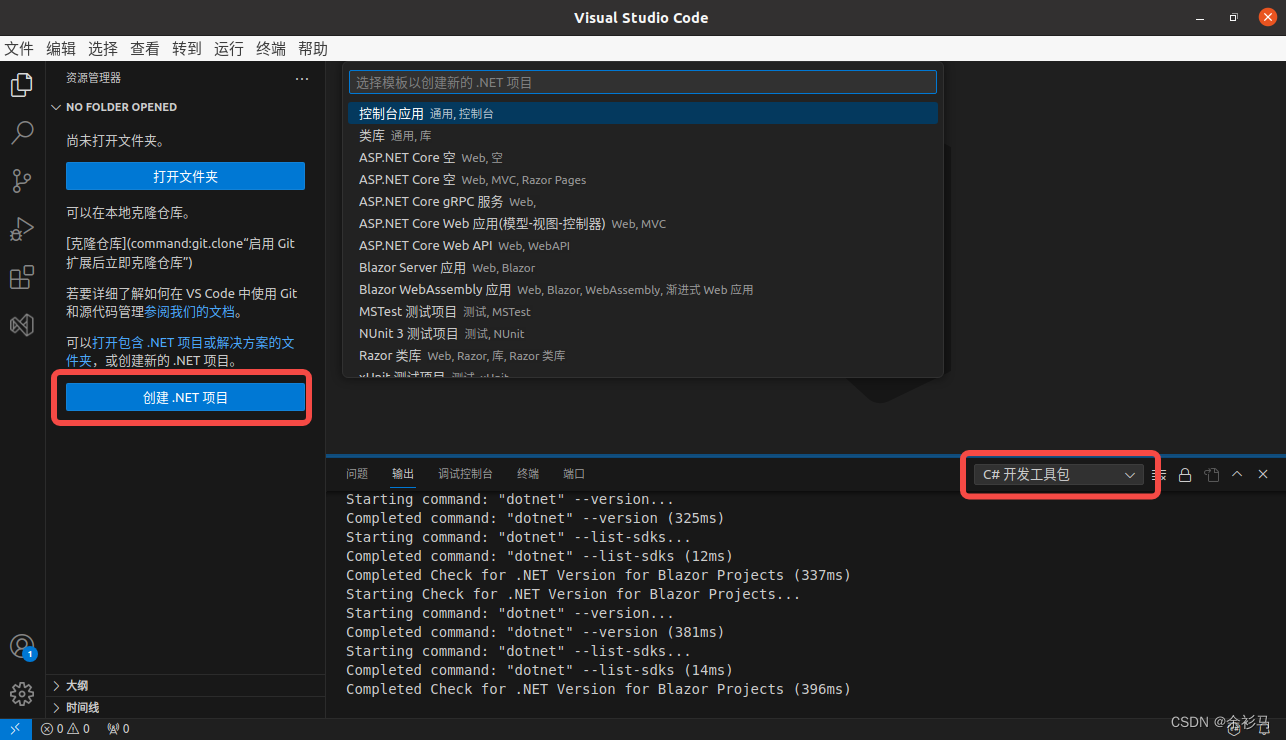This screenshot has width=1286, height=740.
Task: Click the 创建 .NET 项目 button
Action: click(185, 397)
